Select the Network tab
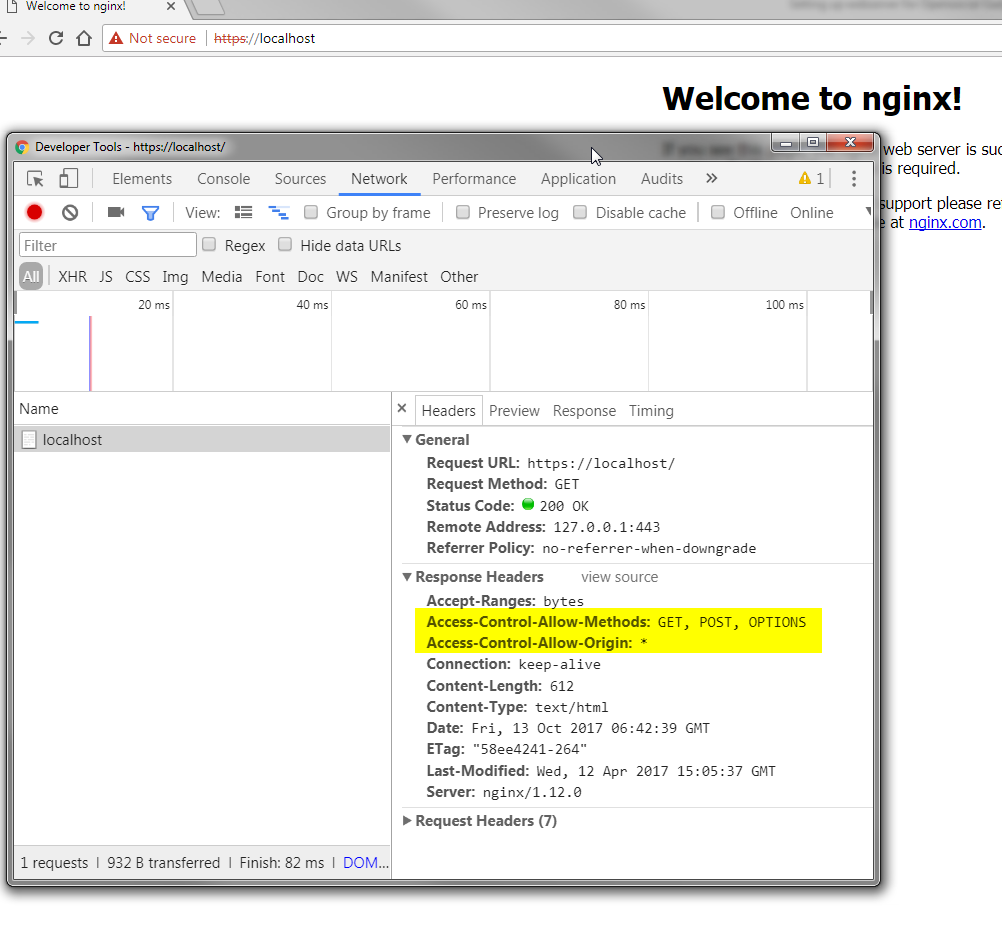This screenshot has width=1002, height=926. (x=379, y=179)
